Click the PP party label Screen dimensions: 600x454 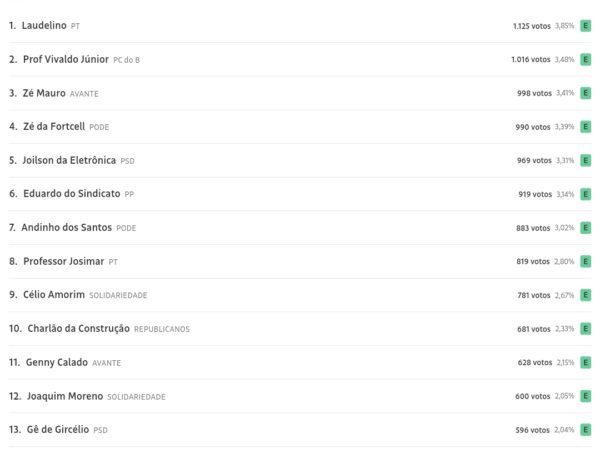[x=129, y=194]
